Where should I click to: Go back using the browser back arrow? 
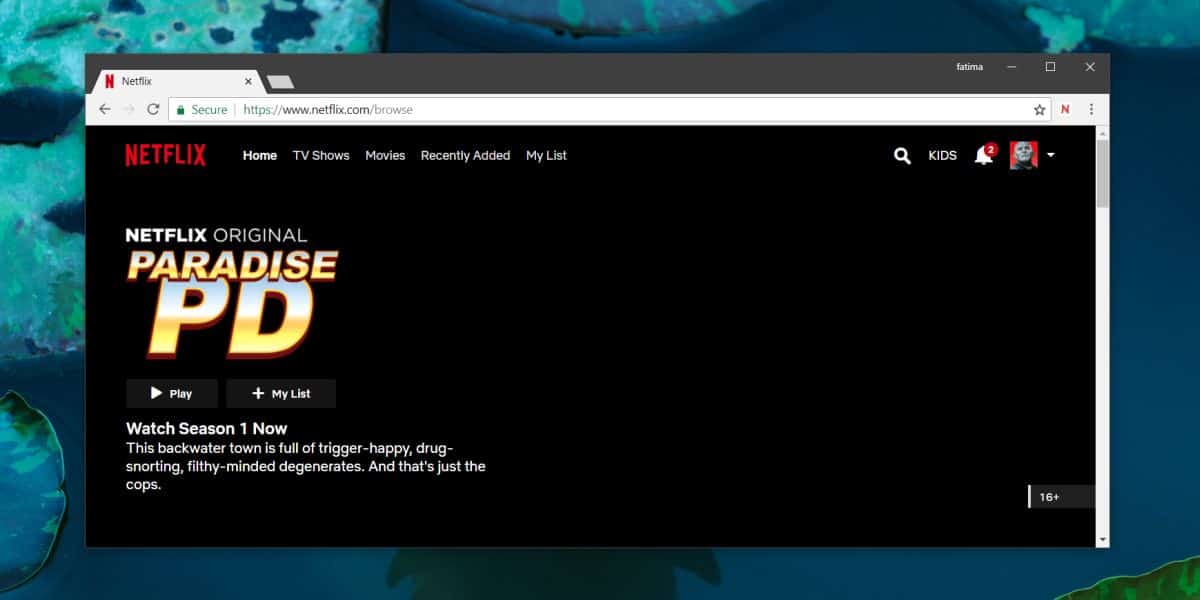105,109
